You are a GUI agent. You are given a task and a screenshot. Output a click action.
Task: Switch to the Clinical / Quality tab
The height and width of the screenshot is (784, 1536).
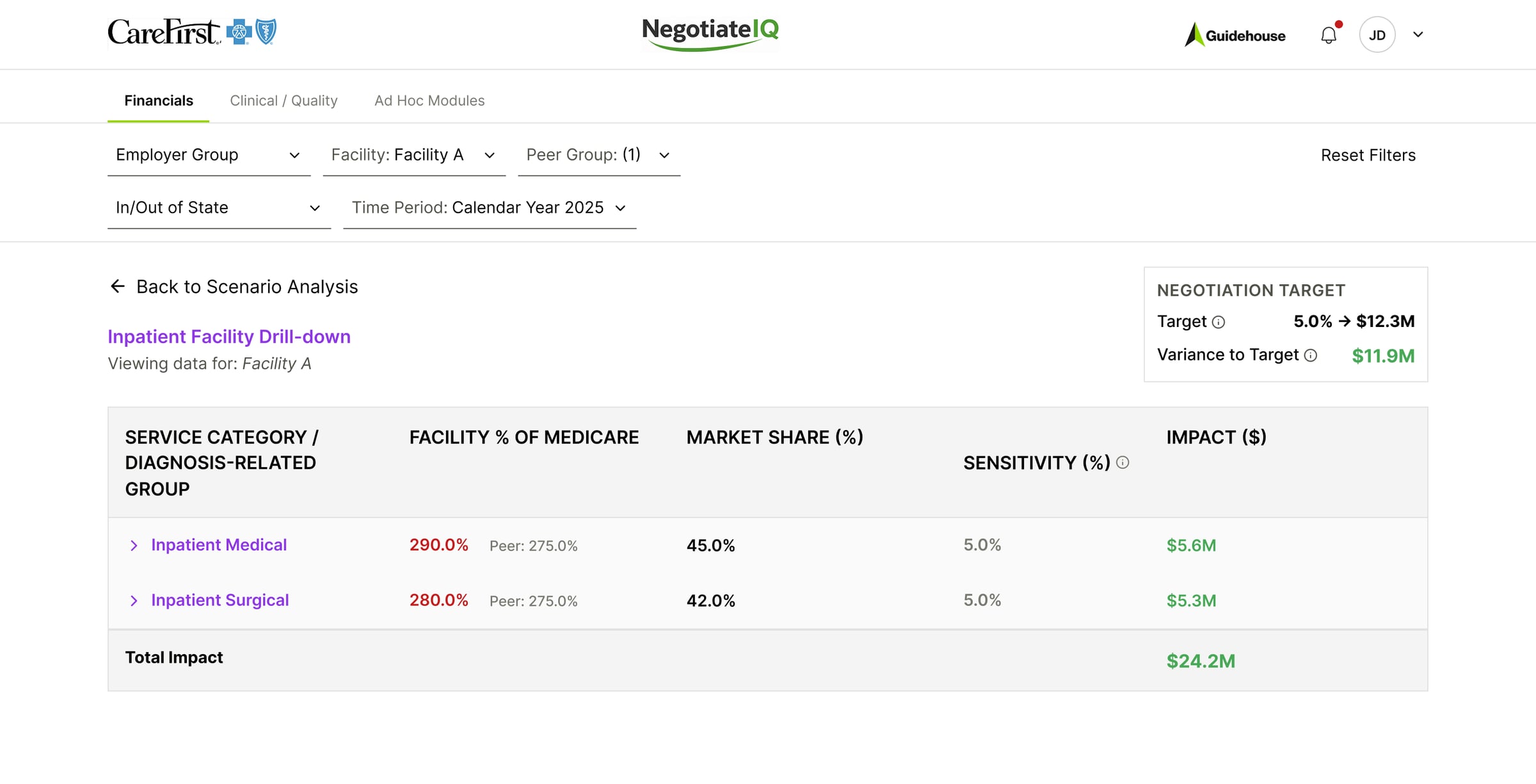pyautogui.click(x=284, y=100)
